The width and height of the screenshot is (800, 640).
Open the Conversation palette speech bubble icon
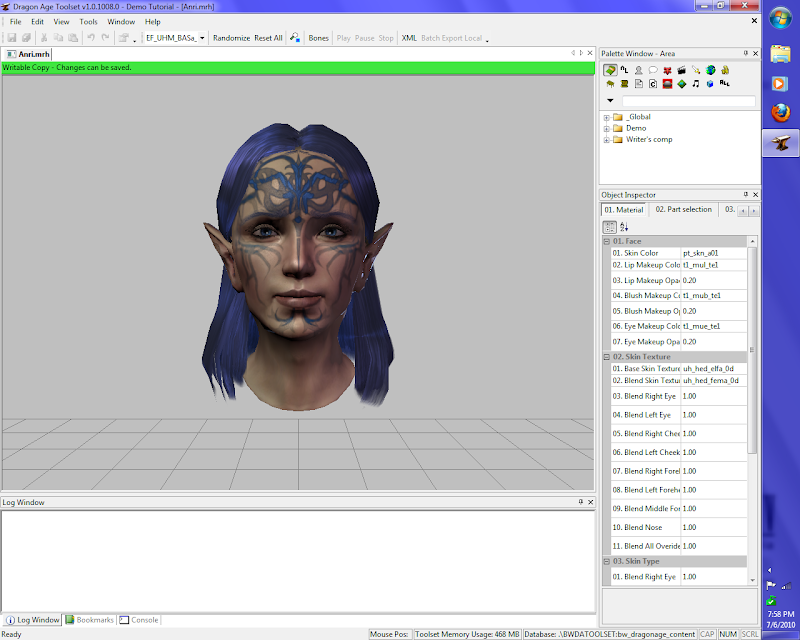point(652,70)
